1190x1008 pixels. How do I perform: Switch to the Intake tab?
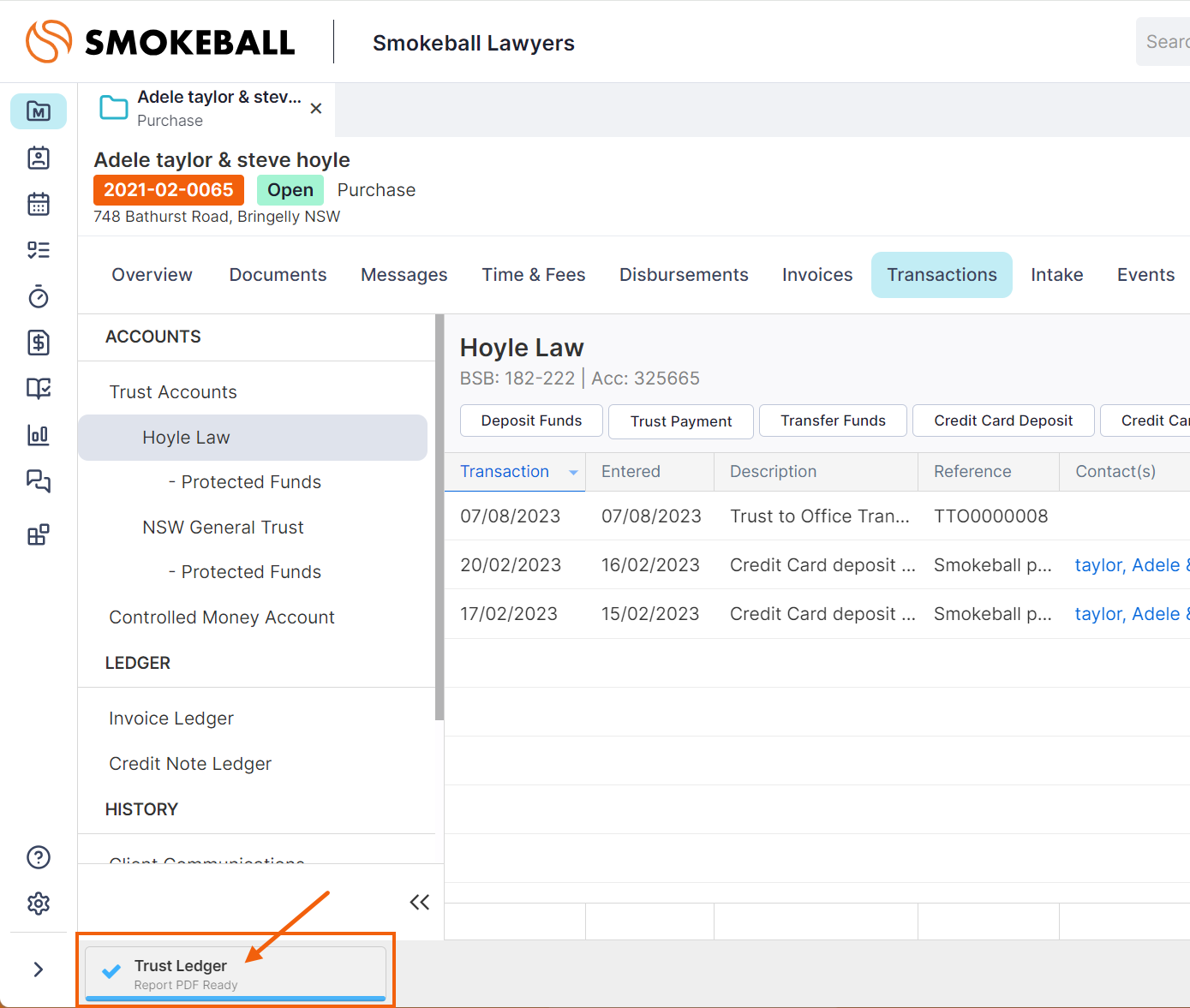point(1056,275)
